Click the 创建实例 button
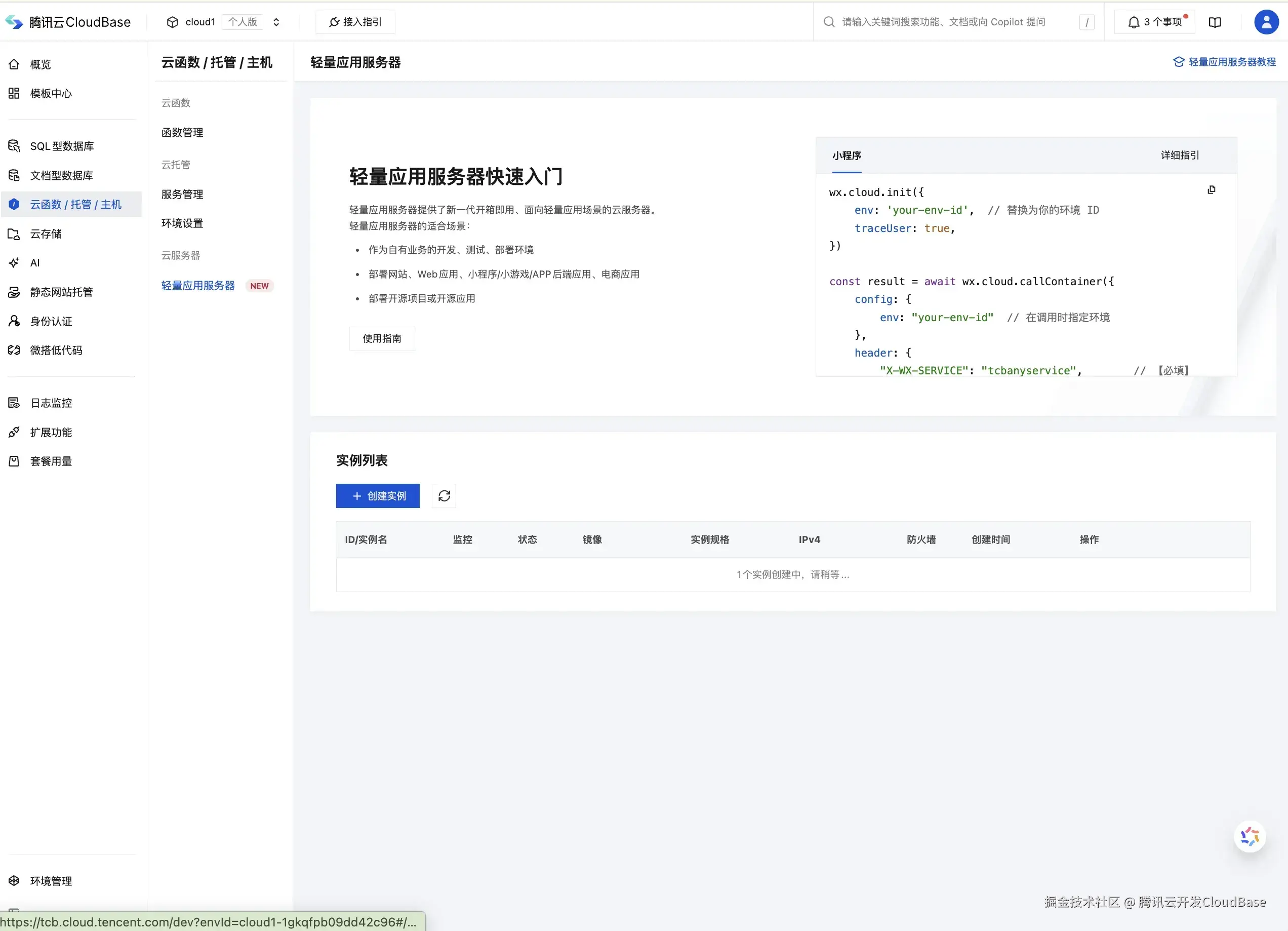 tap(378, 495)
